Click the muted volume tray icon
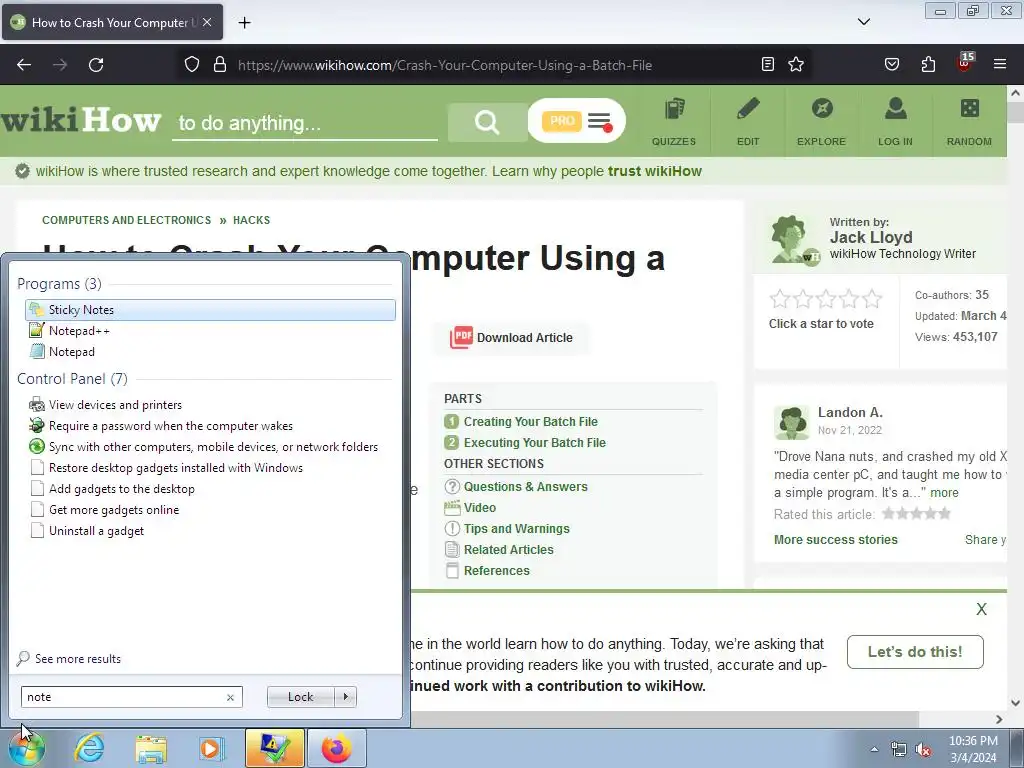This screenshot has width=1024, height=768. pyautogui.click(x=923, y=750)
